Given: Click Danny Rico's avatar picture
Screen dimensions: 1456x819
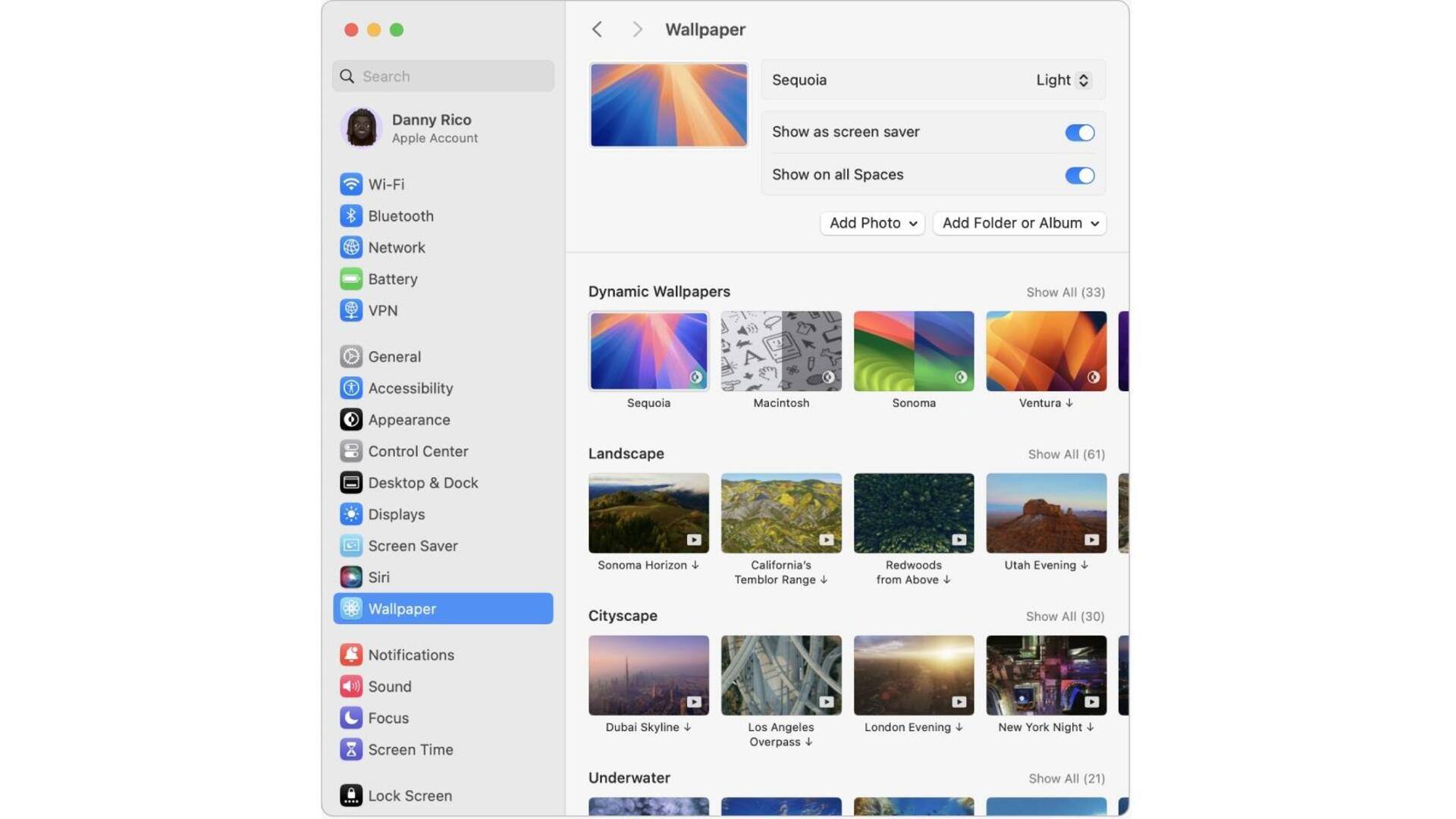Looking at the screenshot, I should [x=361, y=127].
